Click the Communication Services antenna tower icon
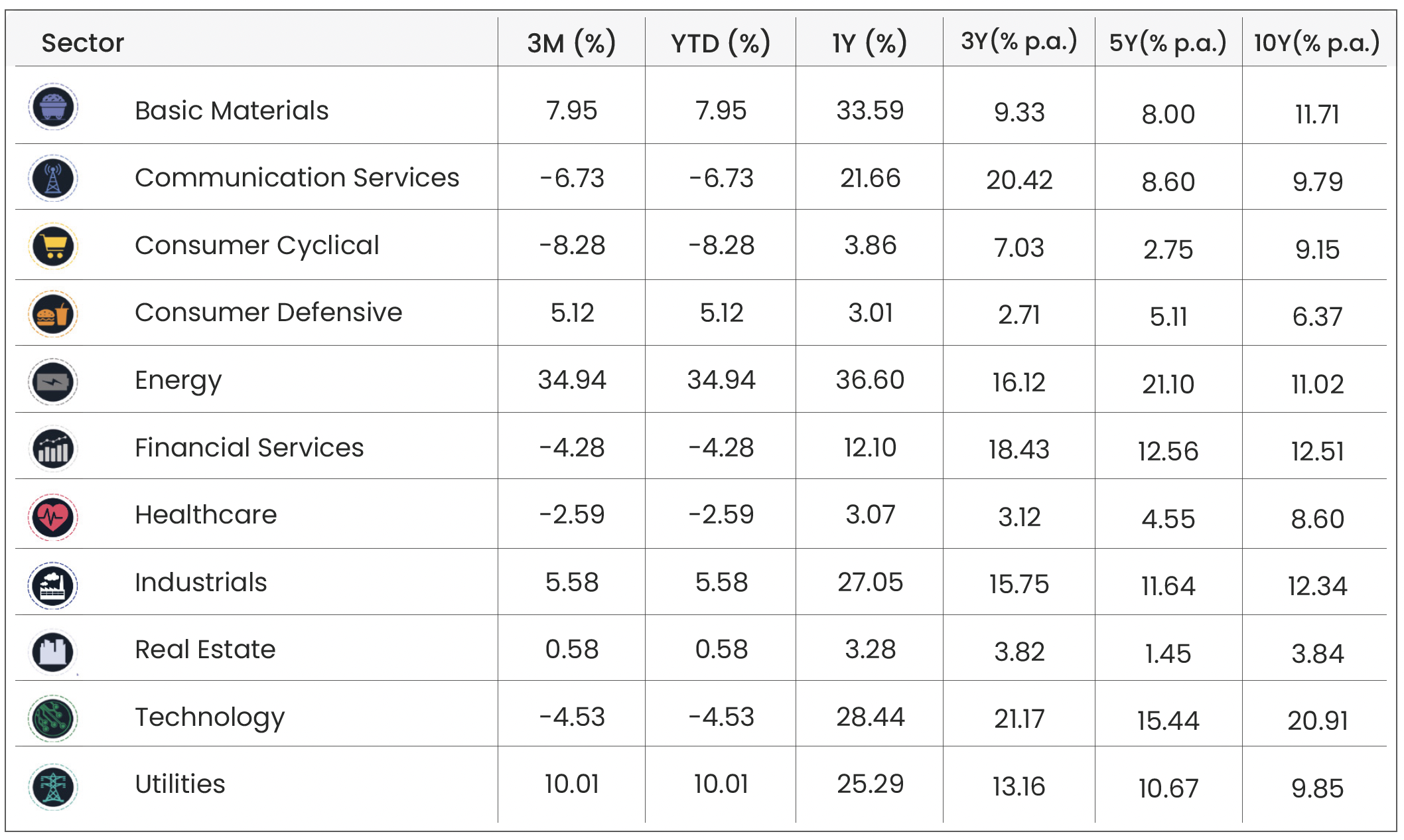This screenshot has width=1404, height=840. coord(53,178)
